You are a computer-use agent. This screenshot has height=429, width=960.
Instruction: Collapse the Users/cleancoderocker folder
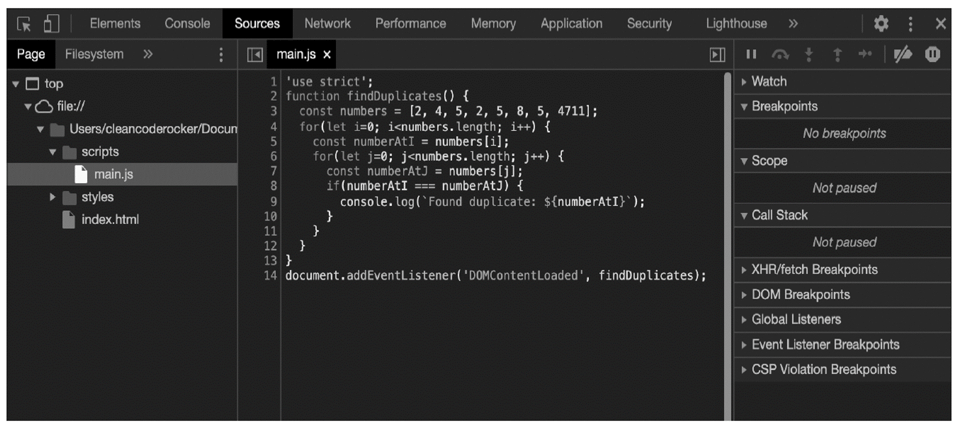click(40, 129)
